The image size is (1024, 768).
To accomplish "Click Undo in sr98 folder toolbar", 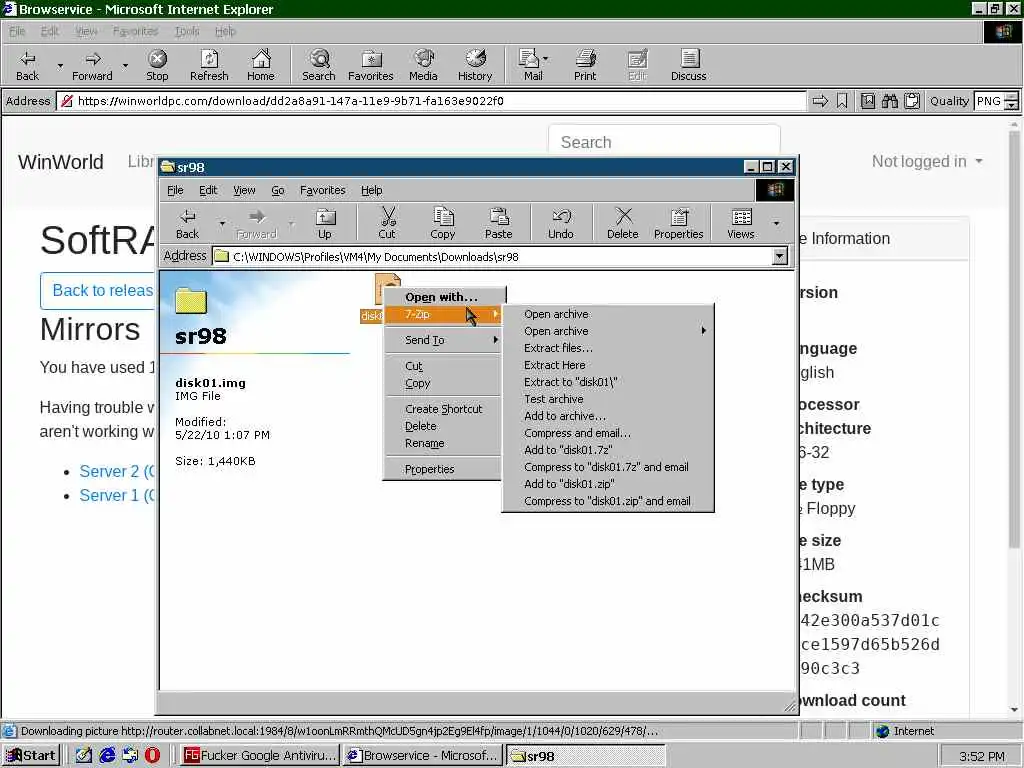I will [560, 224].
